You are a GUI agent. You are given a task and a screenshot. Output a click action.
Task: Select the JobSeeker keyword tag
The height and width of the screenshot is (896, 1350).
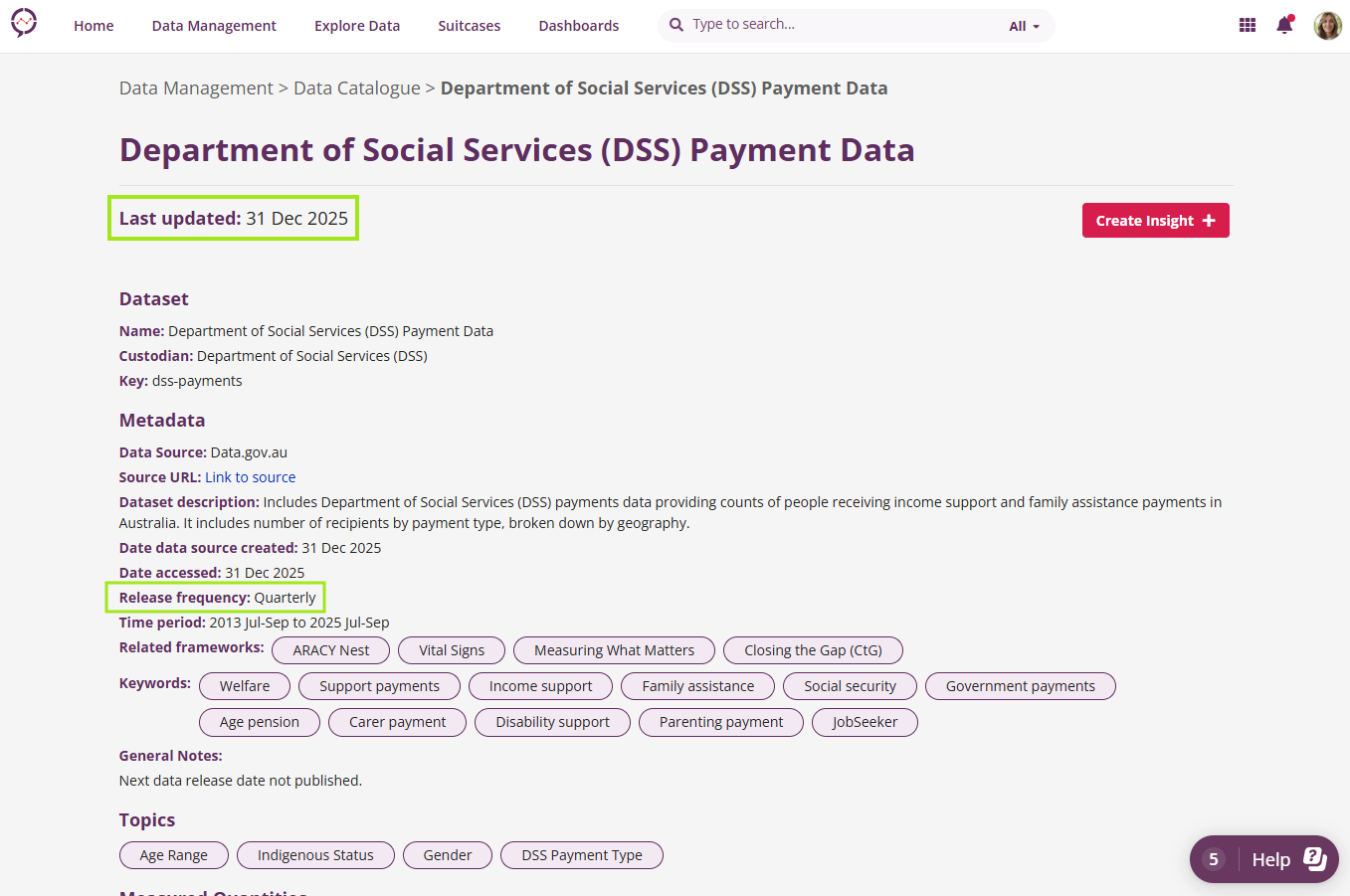[x=865, y=722]
